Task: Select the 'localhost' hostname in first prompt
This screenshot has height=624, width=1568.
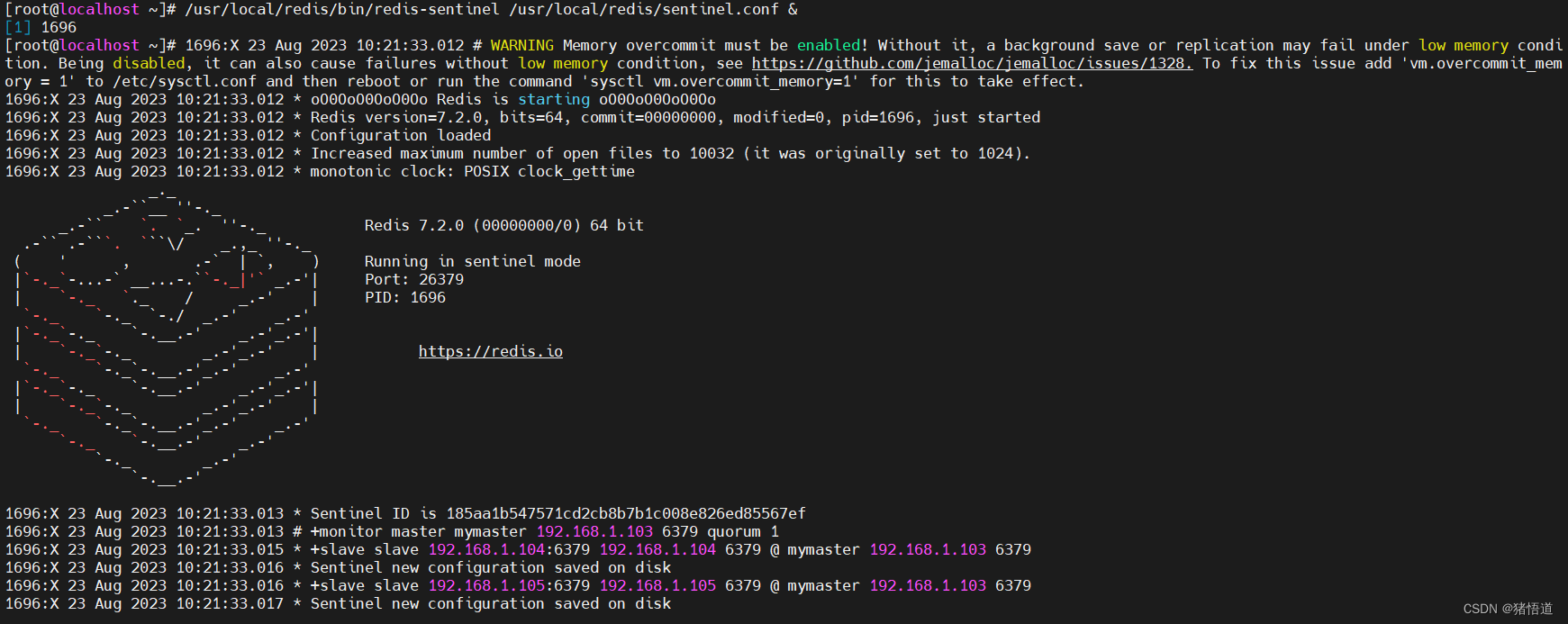Action: tap(99, 9)
